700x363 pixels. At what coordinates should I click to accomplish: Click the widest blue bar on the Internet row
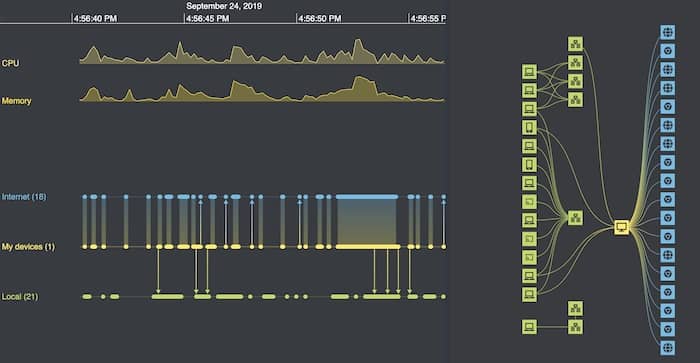pyautogui.click(x=367, y=196)
